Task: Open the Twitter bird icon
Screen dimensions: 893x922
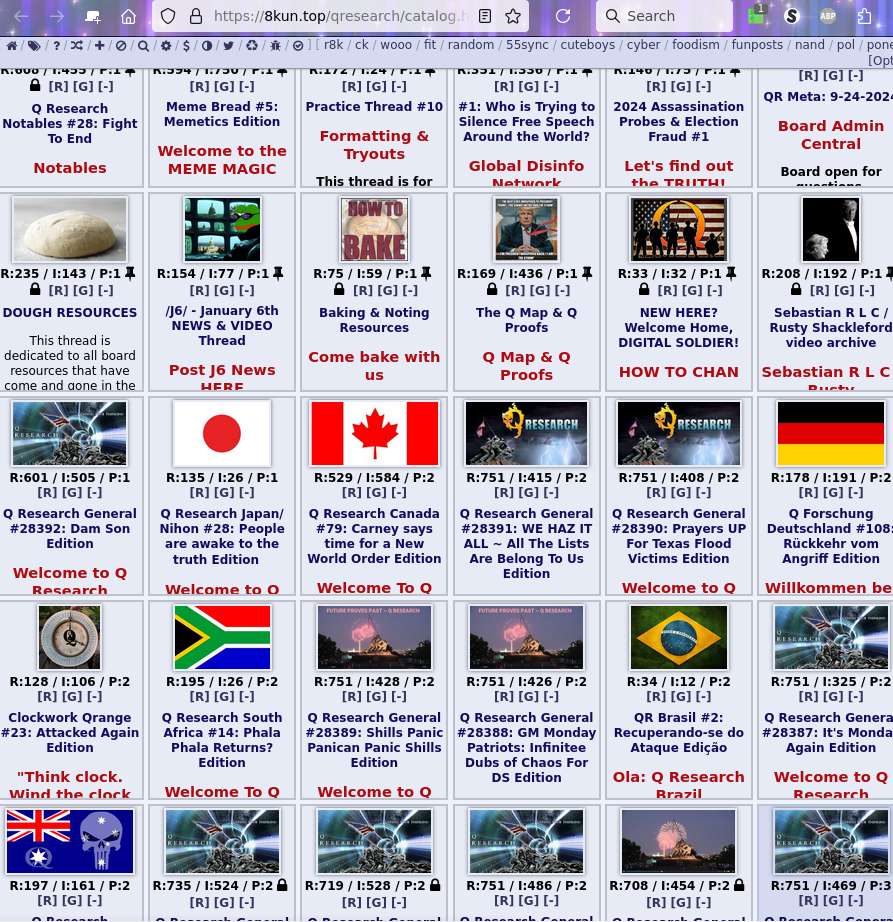Action: point(228,45)
